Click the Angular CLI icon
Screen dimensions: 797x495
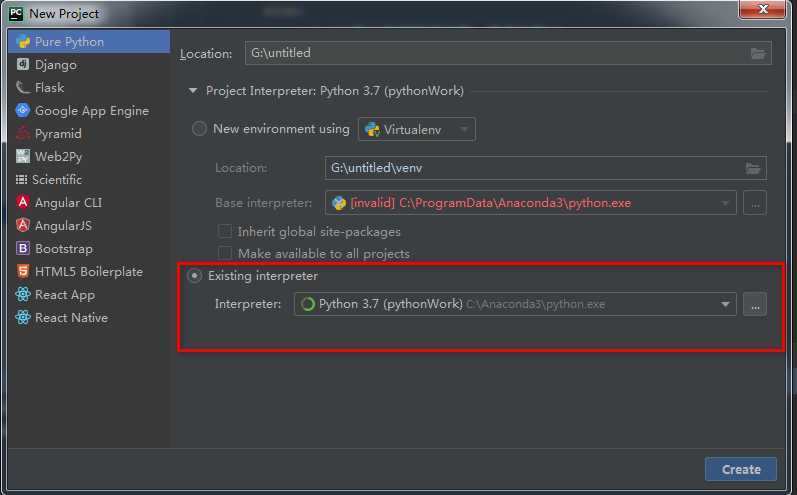23,202
